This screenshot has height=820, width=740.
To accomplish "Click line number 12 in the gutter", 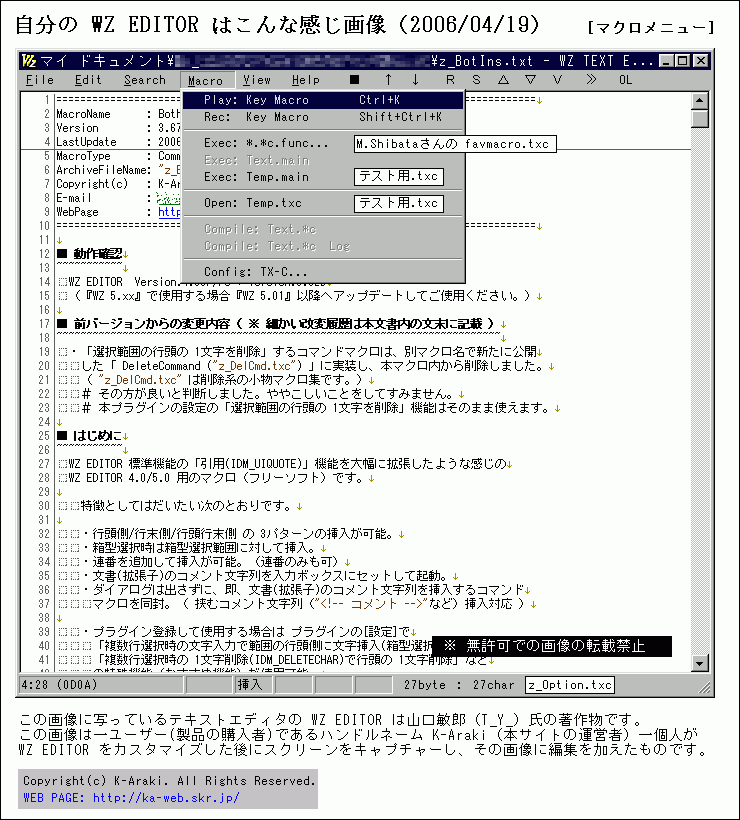I will click(x=44, y=254).
